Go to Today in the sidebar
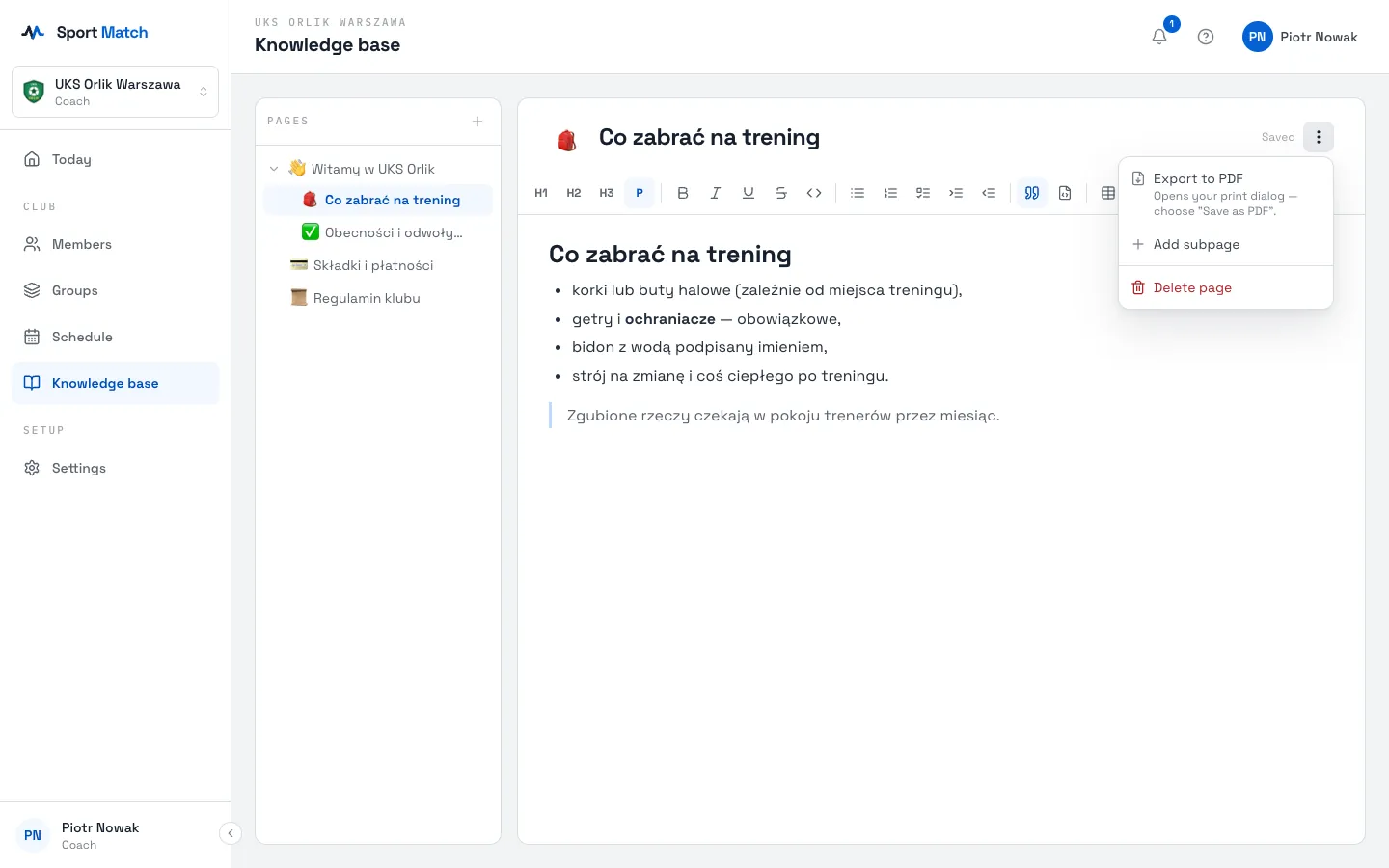1389x868 pixels. point(116,159)
